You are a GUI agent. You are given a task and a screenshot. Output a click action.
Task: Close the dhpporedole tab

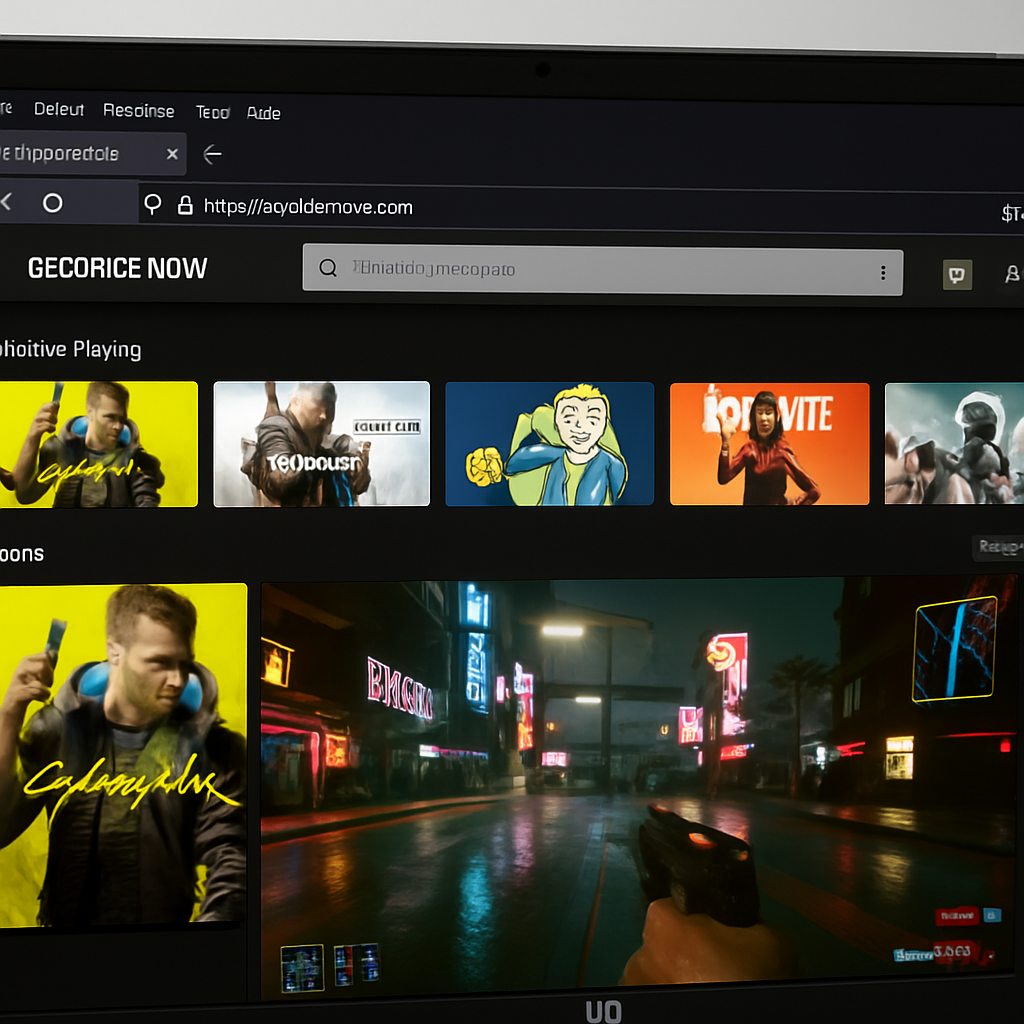pyautogui.click(x=172, y=154)
